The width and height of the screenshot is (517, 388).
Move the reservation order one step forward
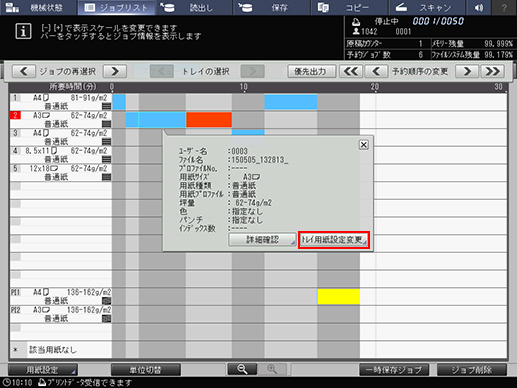point(376,71)
